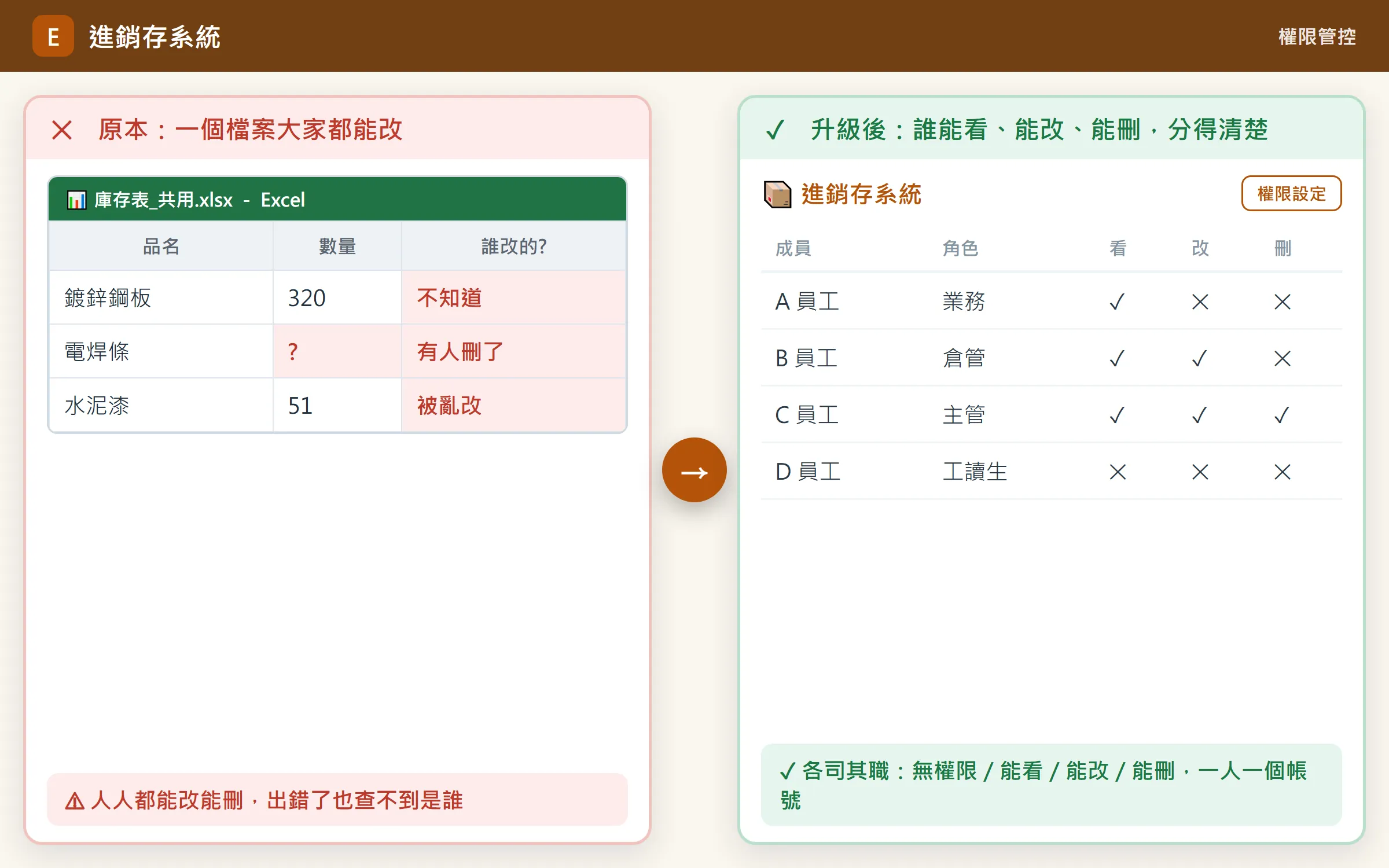Click A 員工 delete permission cross
Screen dimensions: 1389x868
(x=1283, y=301)
